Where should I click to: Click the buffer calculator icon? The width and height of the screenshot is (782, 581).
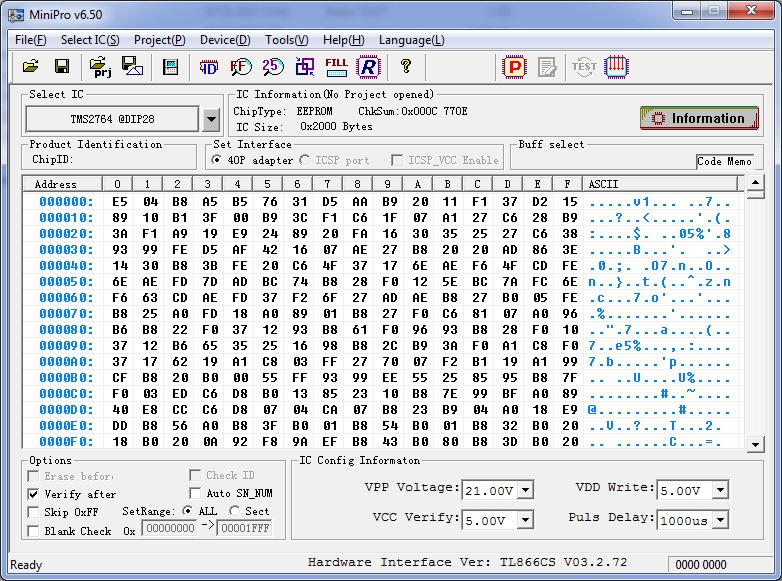click(x=171, y=66)
